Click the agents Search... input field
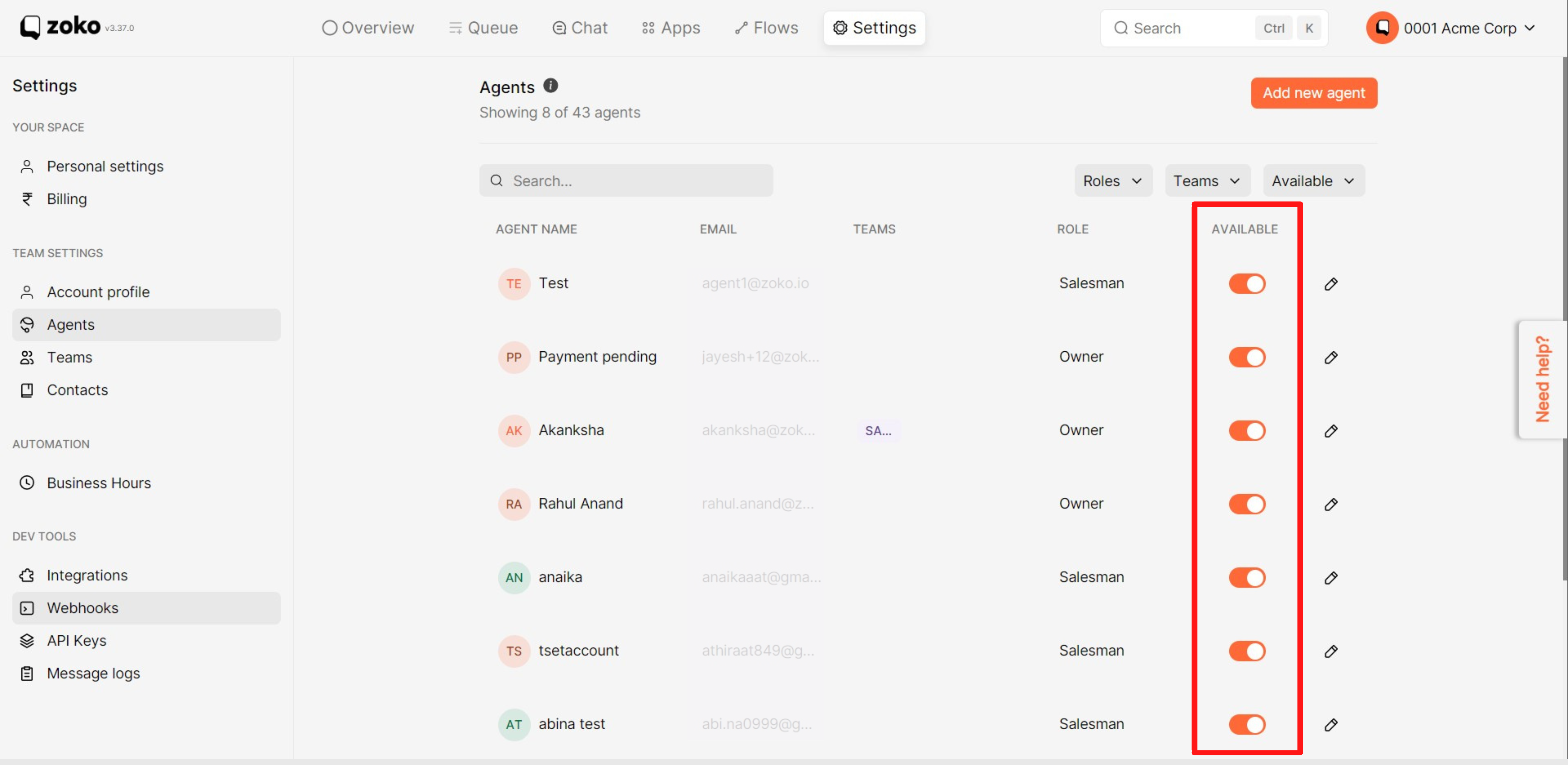This screenshot has height=765, width=1568. tap(626, 181)
